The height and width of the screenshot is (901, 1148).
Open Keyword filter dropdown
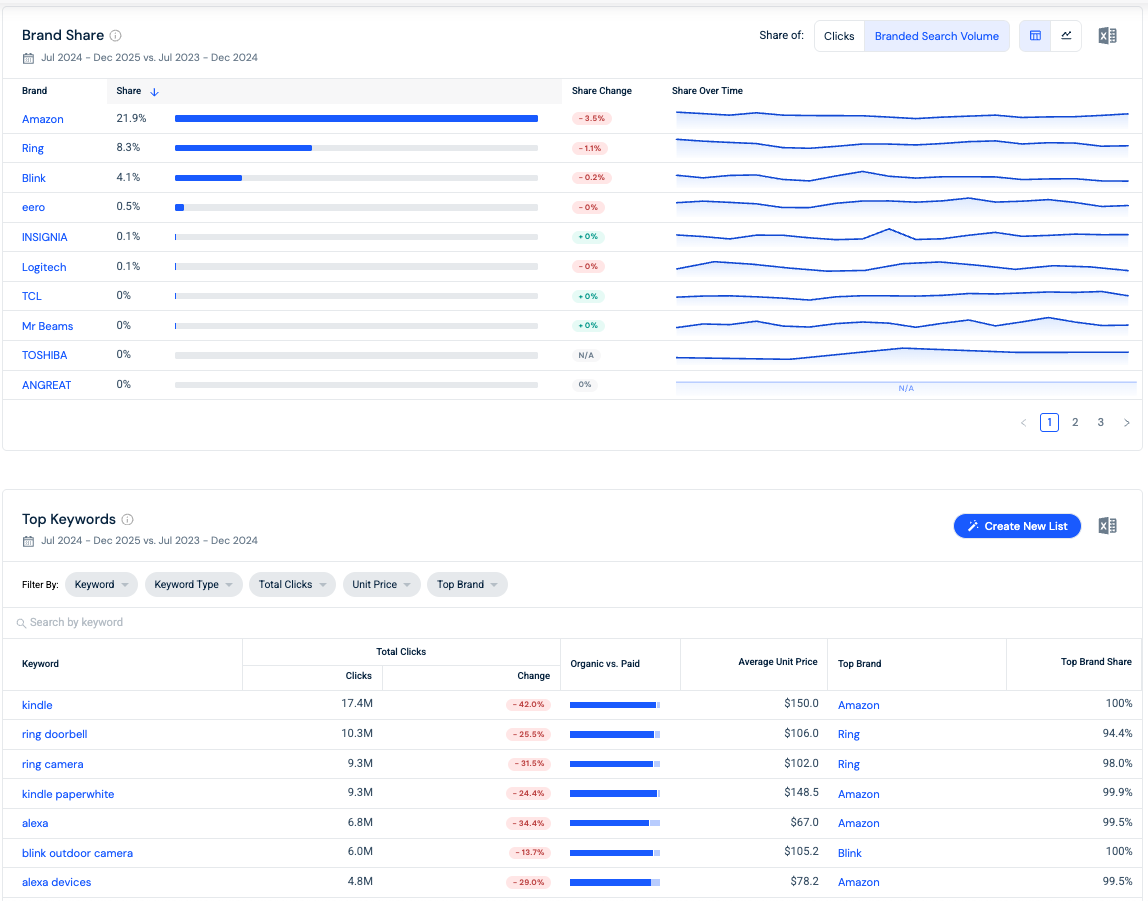click(101, 584)
